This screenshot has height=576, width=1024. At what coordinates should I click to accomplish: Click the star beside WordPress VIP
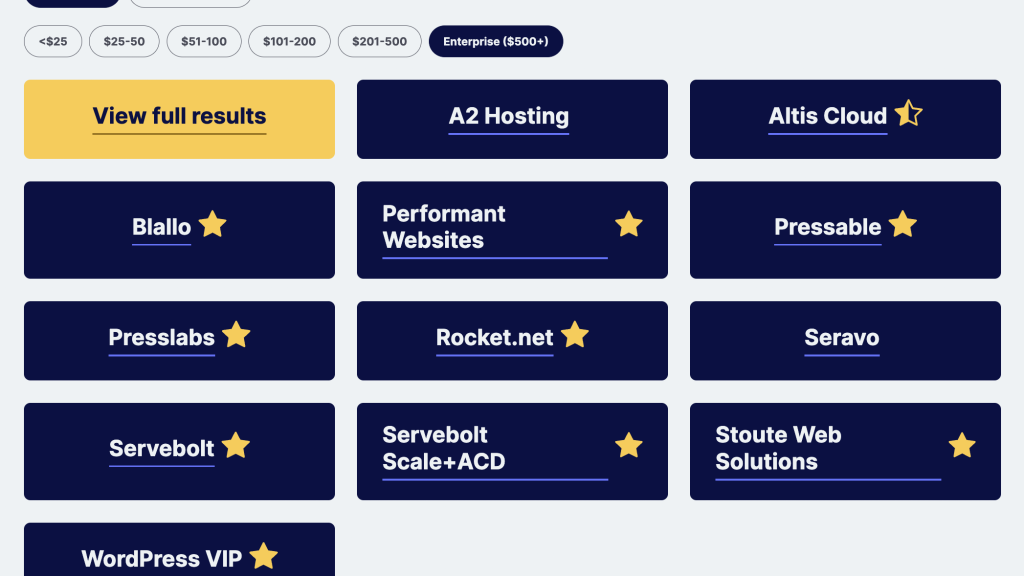(263, 556)
